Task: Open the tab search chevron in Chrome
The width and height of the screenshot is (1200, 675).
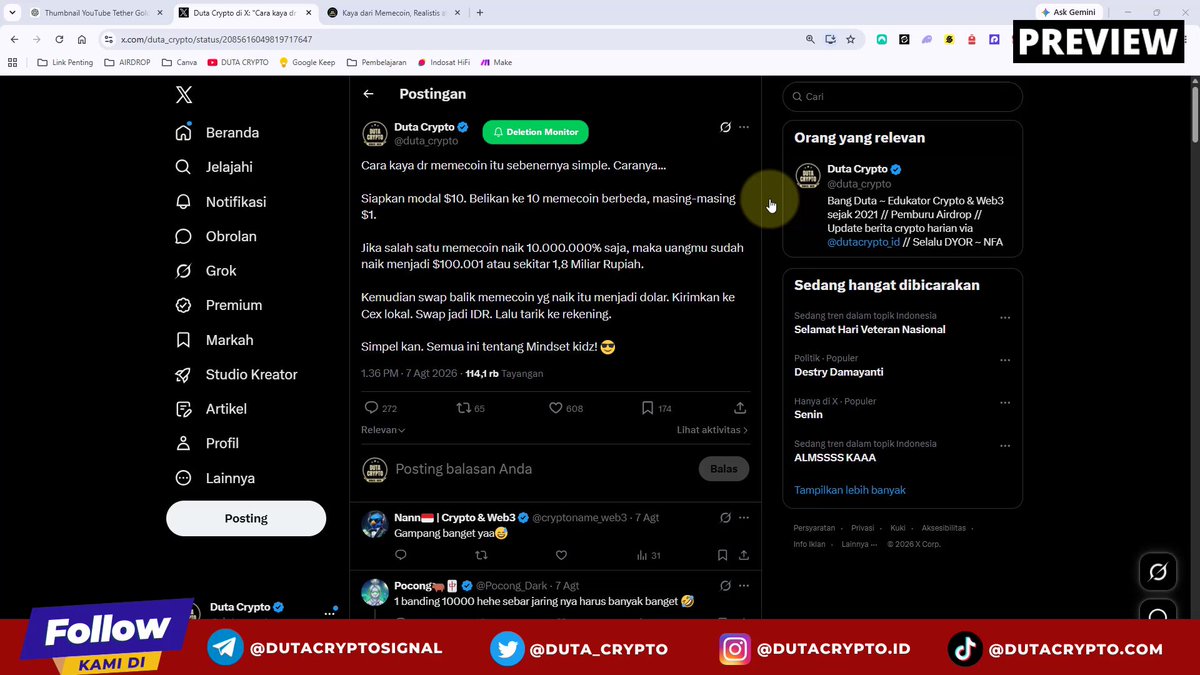Action: pyautogui.click(x=10, y=13)
